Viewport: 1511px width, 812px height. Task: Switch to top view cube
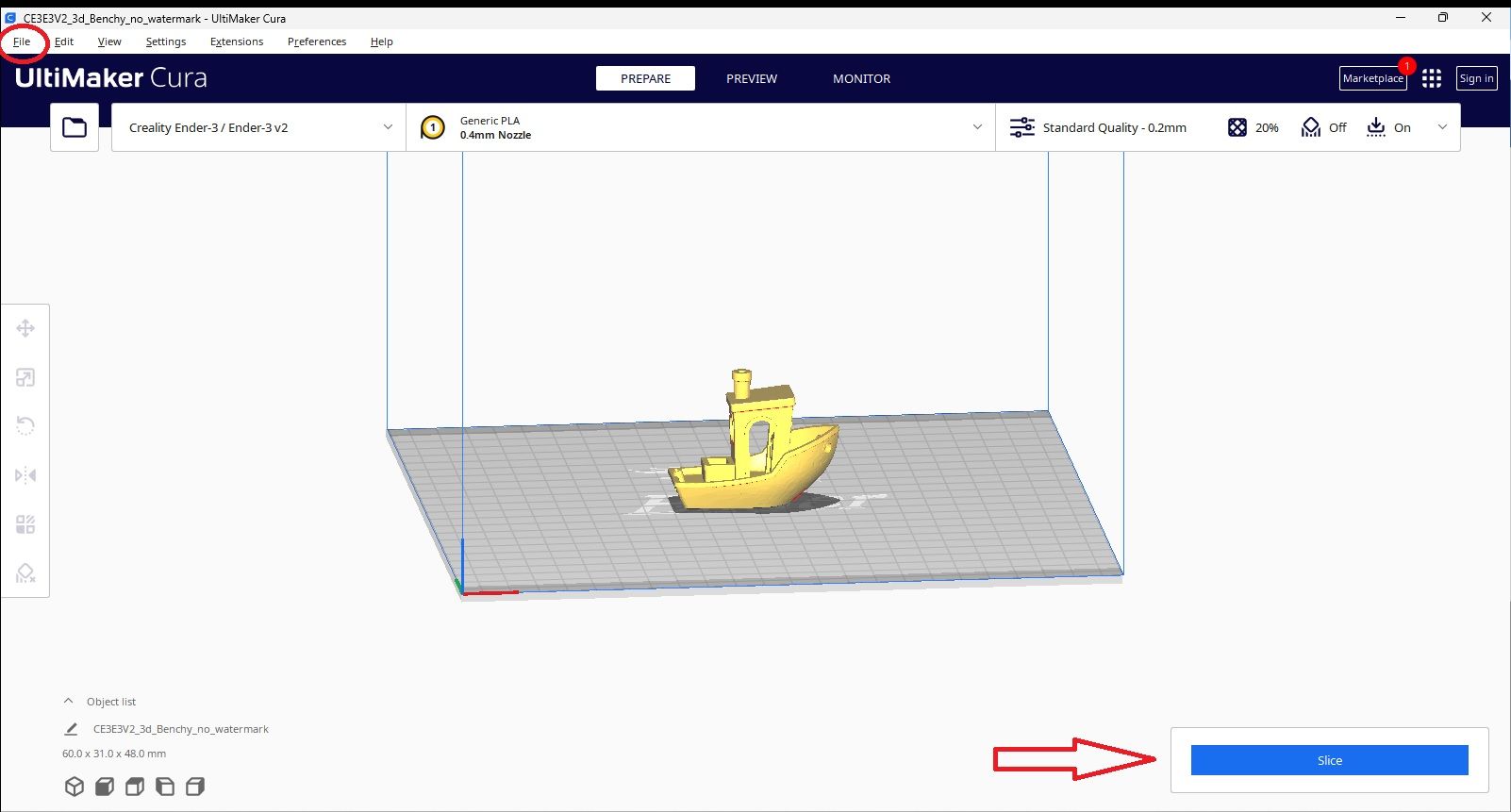point(135,787)
